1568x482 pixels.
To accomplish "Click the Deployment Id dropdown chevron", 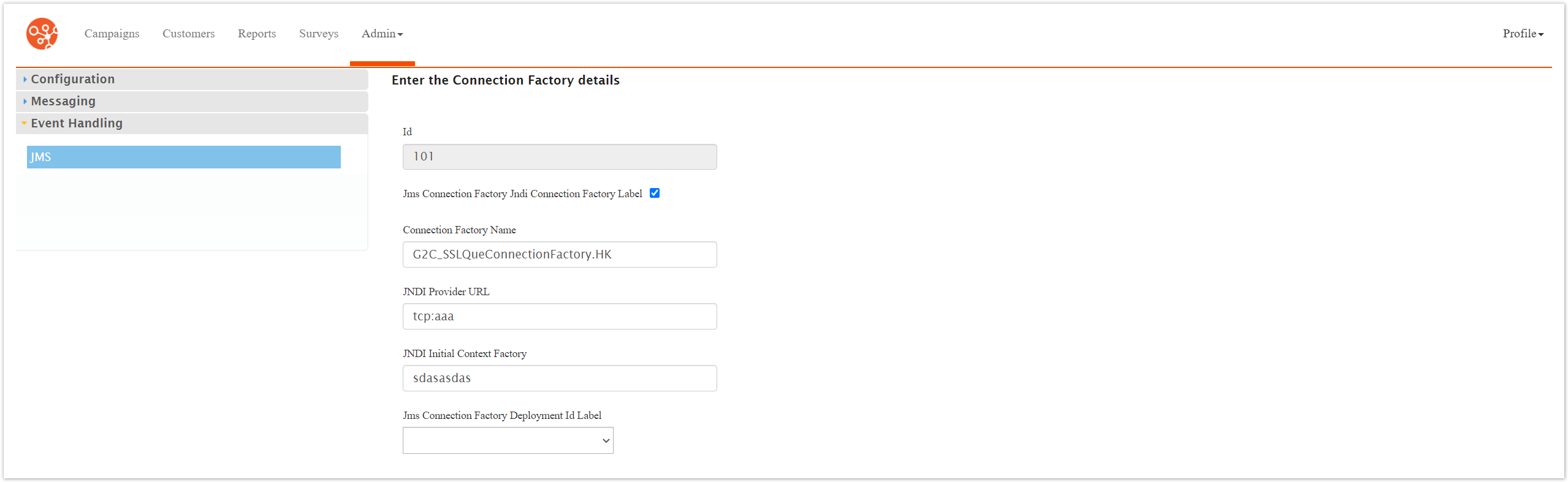I will tap(606, 441).
